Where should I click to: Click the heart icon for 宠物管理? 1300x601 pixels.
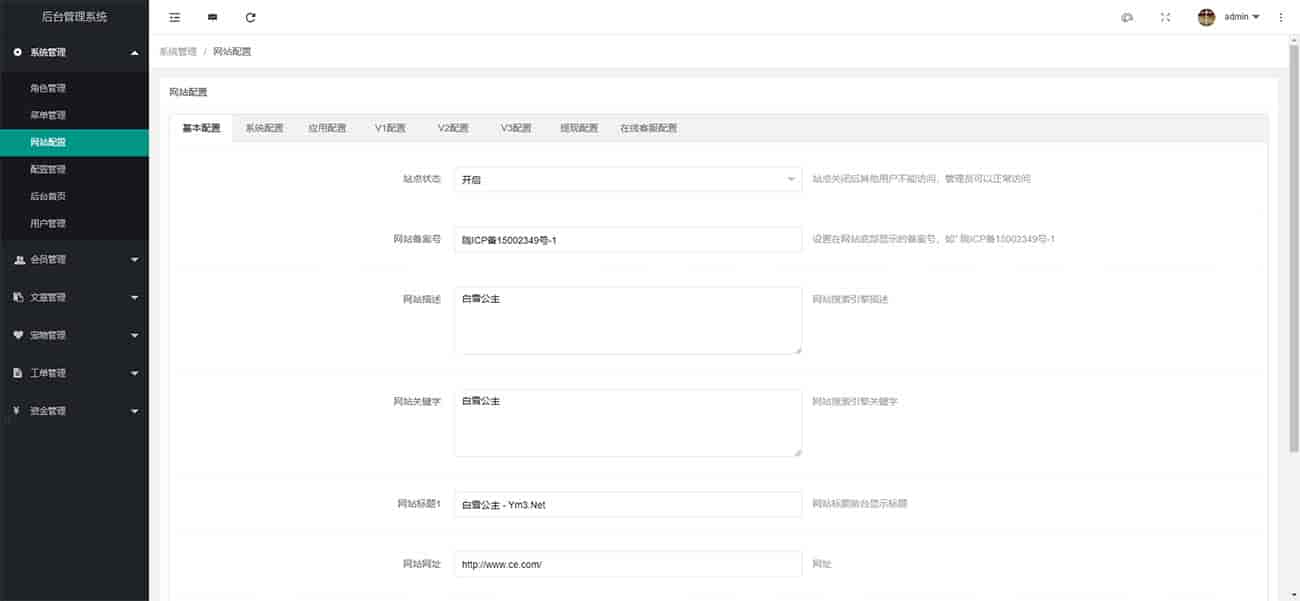tap(18, 335)
